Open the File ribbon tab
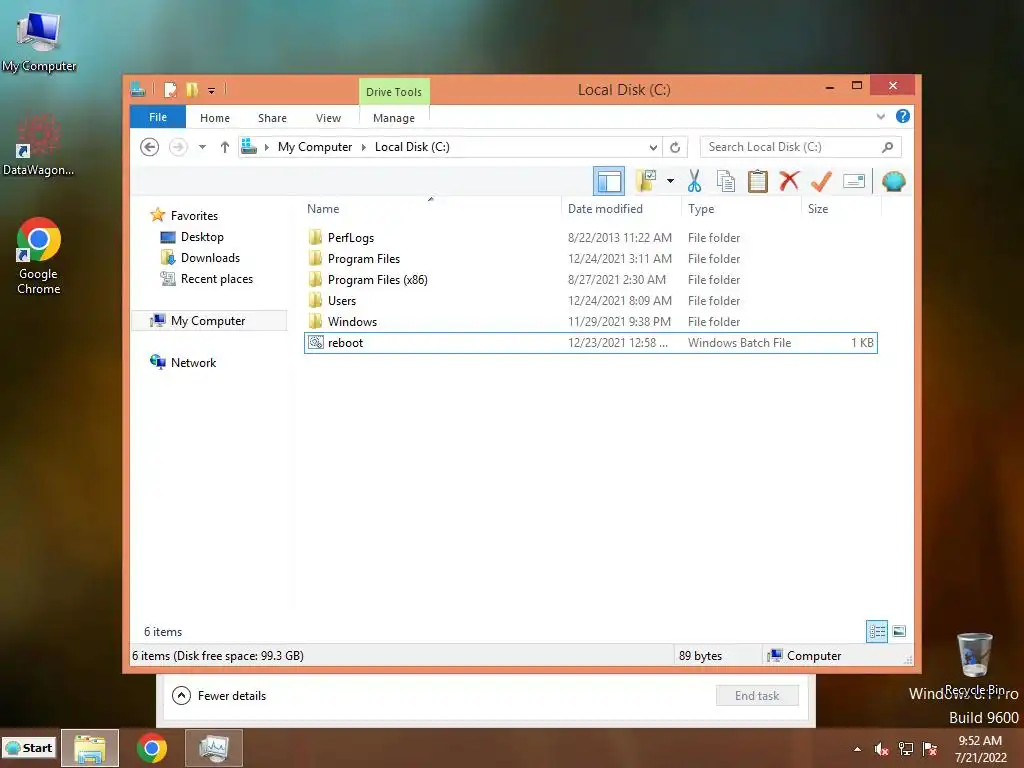Image resolution: width=1024 pixels, height=768 pixels. pos(158,117)
